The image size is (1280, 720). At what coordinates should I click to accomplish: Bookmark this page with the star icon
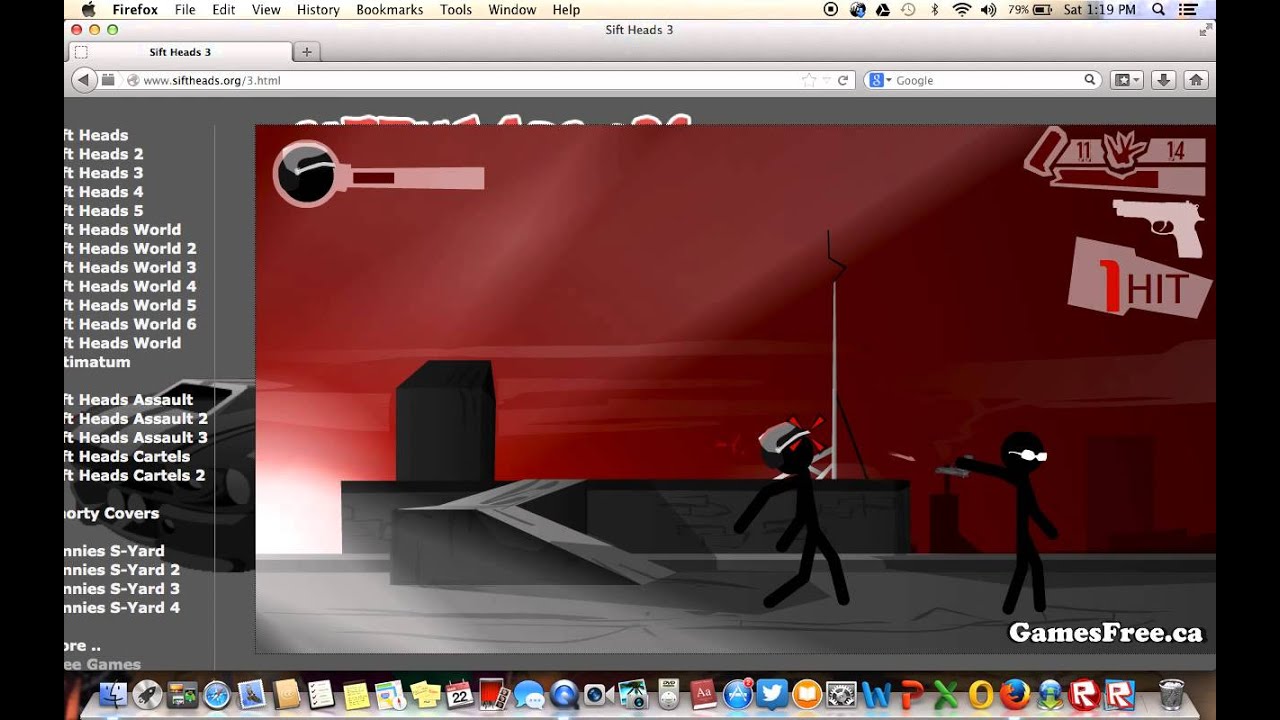[x=809, y=80]
